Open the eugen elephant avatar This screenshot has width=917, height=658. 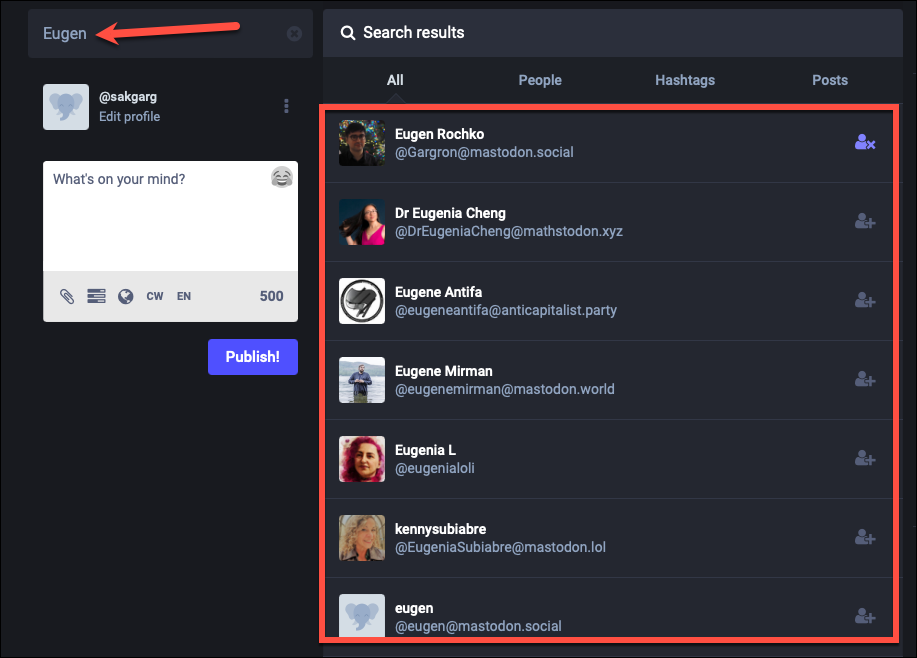point(362,615)
